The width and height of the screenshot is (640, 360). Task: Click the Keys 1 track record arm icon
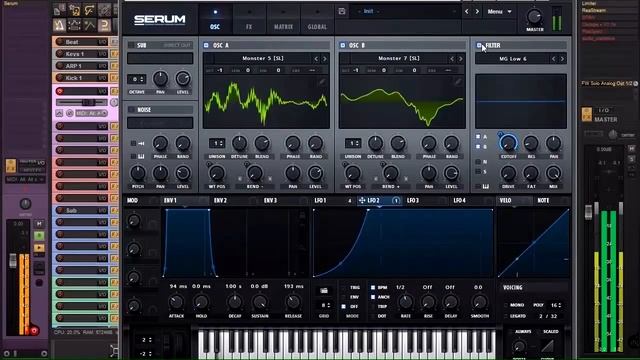[60, 54]
